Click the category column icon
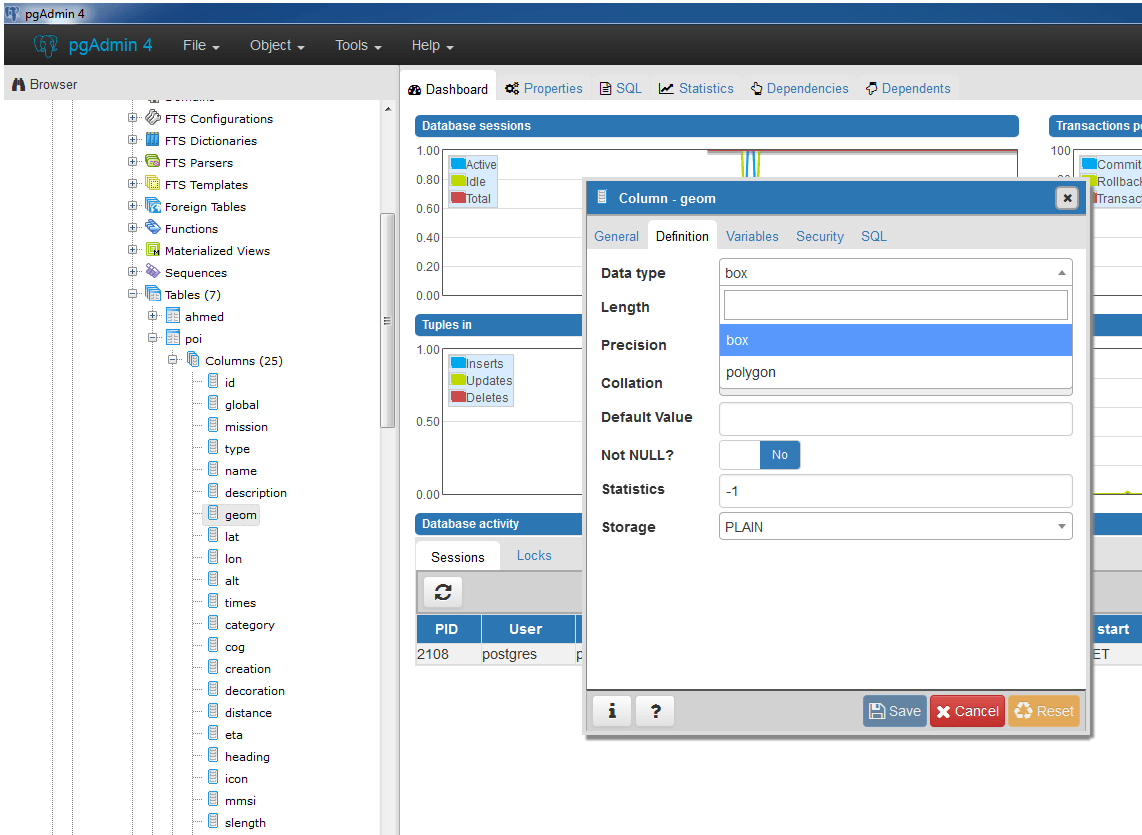This screenshot has height=835, width=1142. pos(213,623)
